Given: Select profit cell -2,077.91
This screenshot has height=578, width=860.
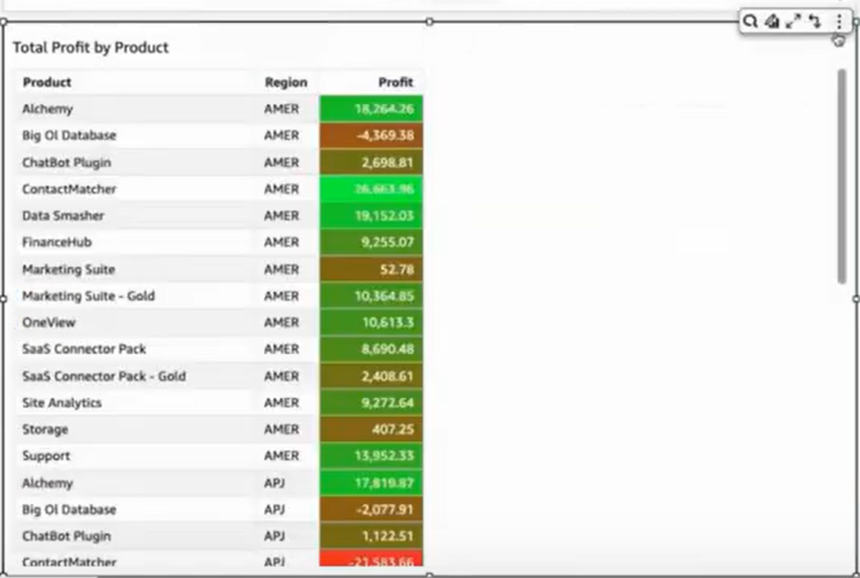Looking at the screenshot, I should [x=371, y=510].
